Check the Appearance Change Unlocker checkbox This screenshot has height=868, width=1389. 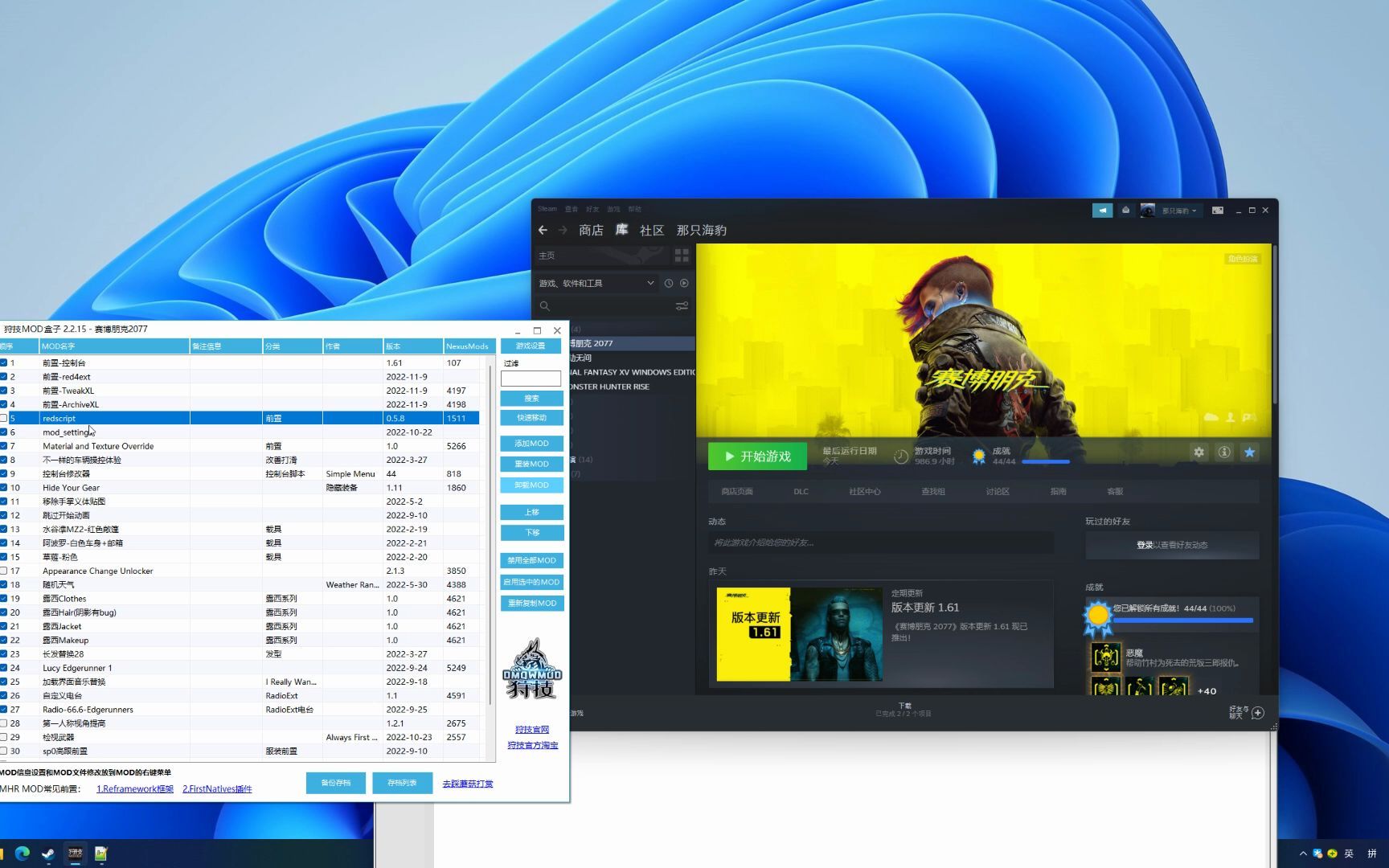click(4, 571)
